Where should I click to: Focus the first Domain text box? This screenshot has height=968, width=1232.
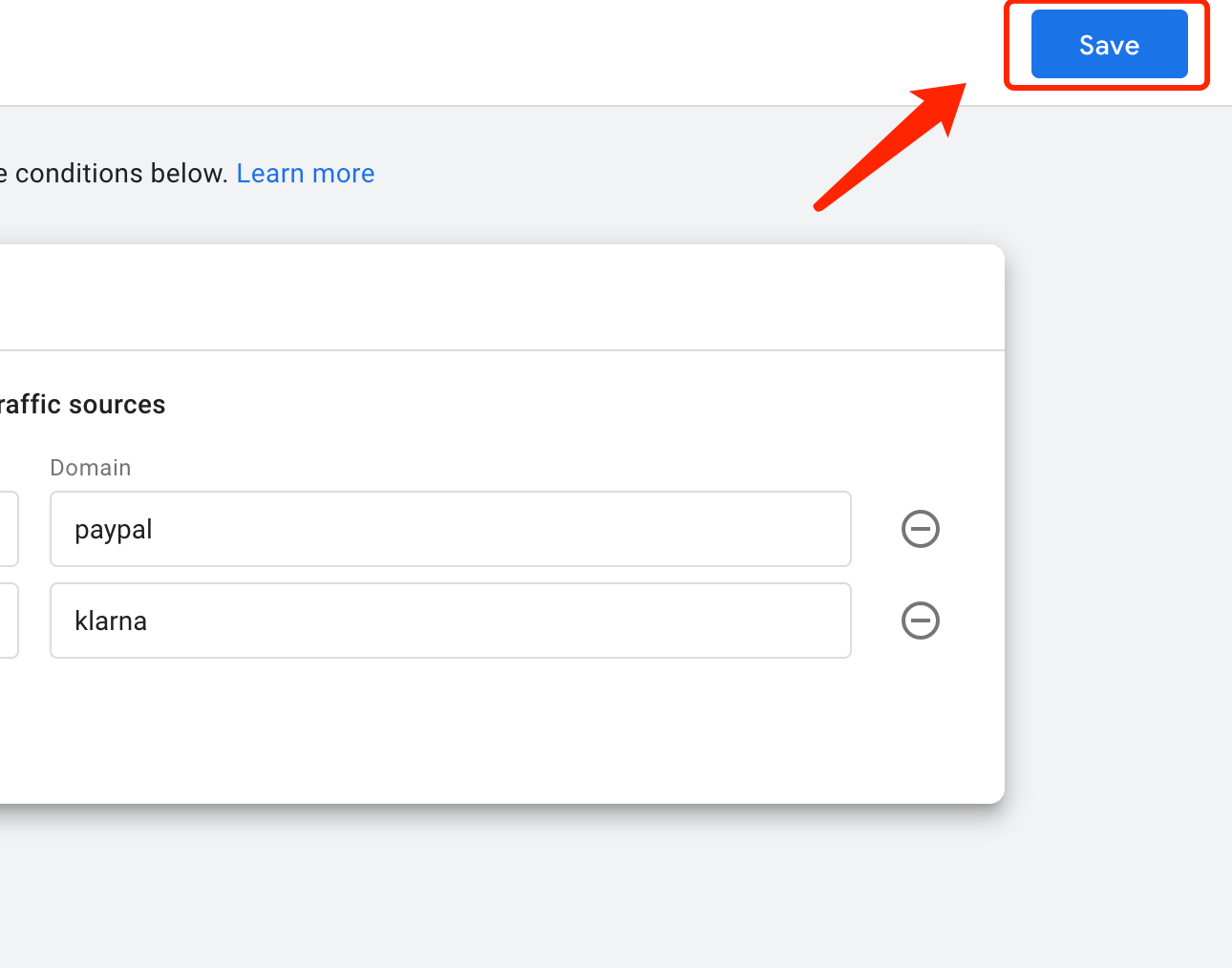pos(450,529)
